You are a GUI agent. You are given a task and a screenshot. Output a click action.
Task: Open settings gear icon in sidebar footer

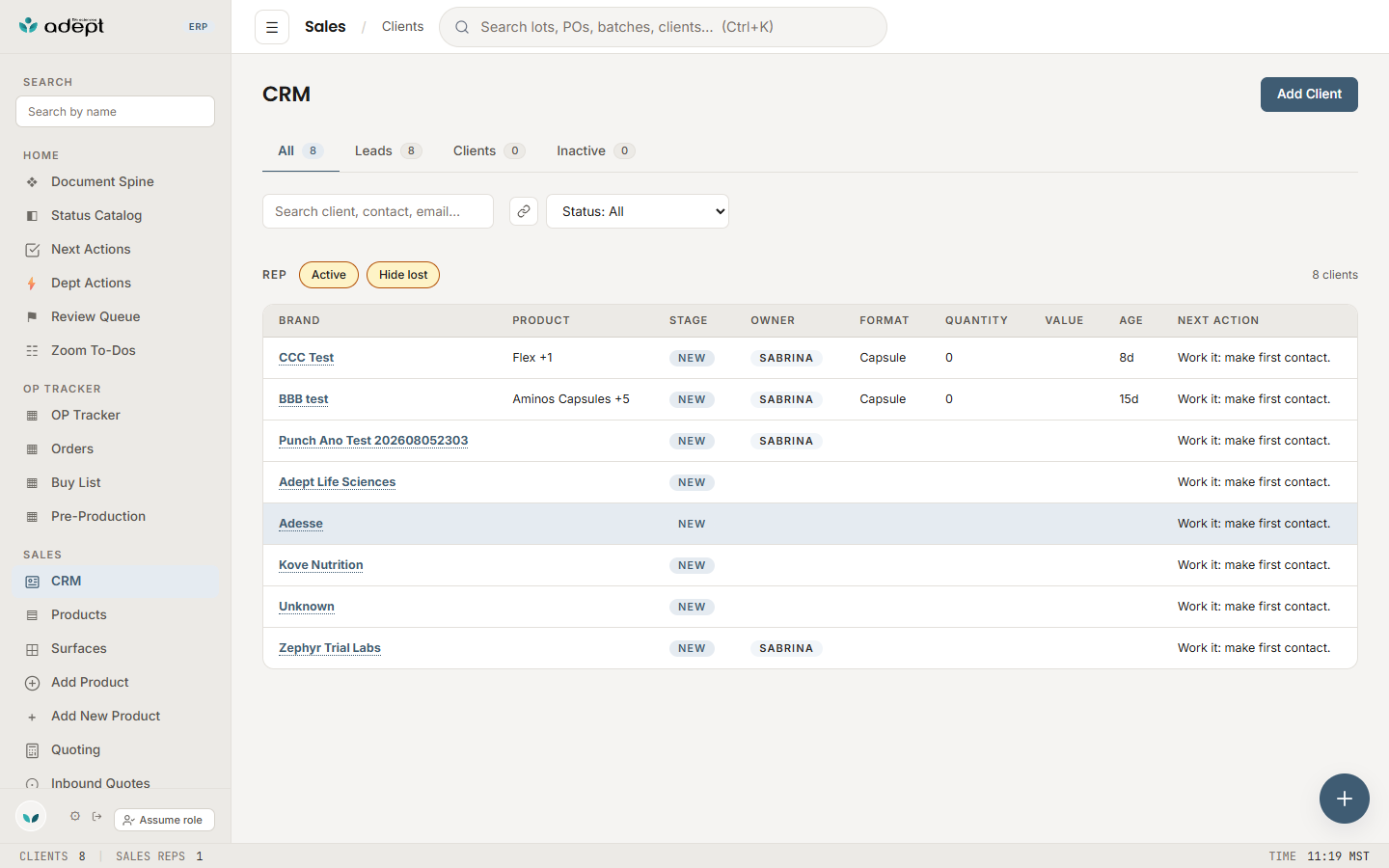pos(75,816)
